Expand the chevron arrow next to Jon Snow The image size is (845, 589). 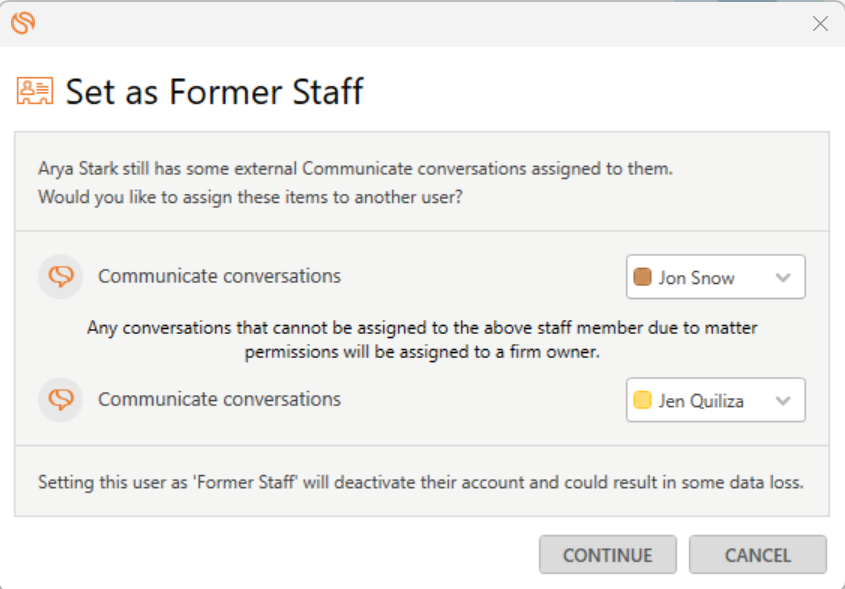tap(783, 278)
